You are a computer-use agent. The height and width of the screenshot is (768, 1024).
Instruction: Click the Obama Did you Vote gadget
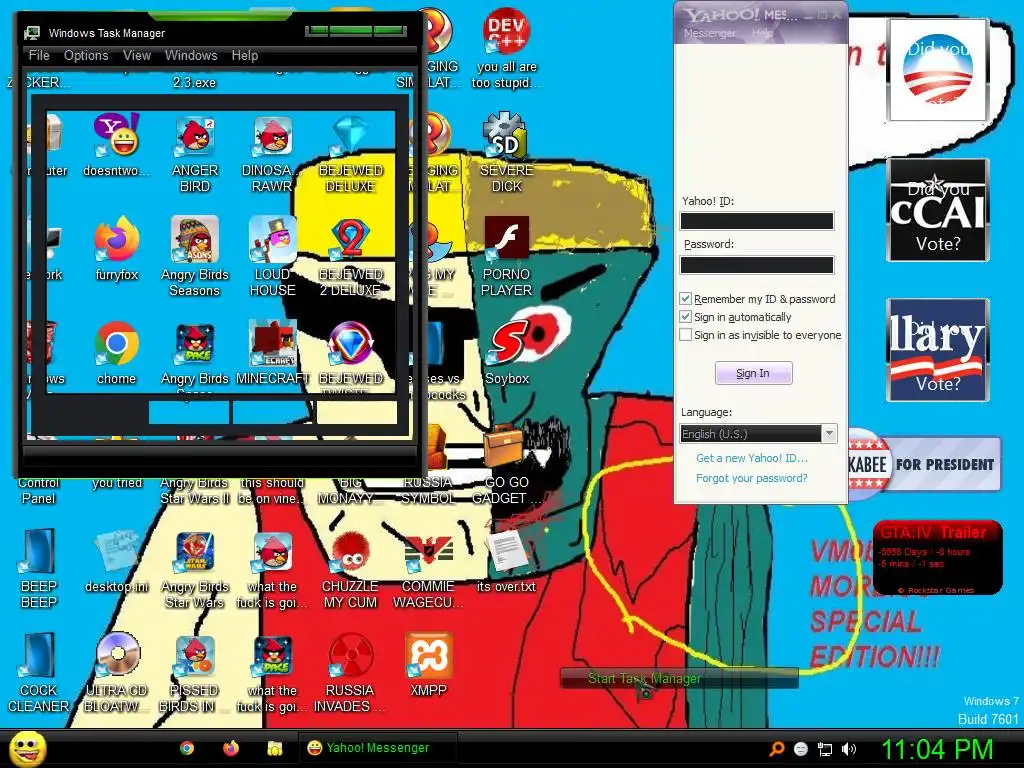[938, 69]
